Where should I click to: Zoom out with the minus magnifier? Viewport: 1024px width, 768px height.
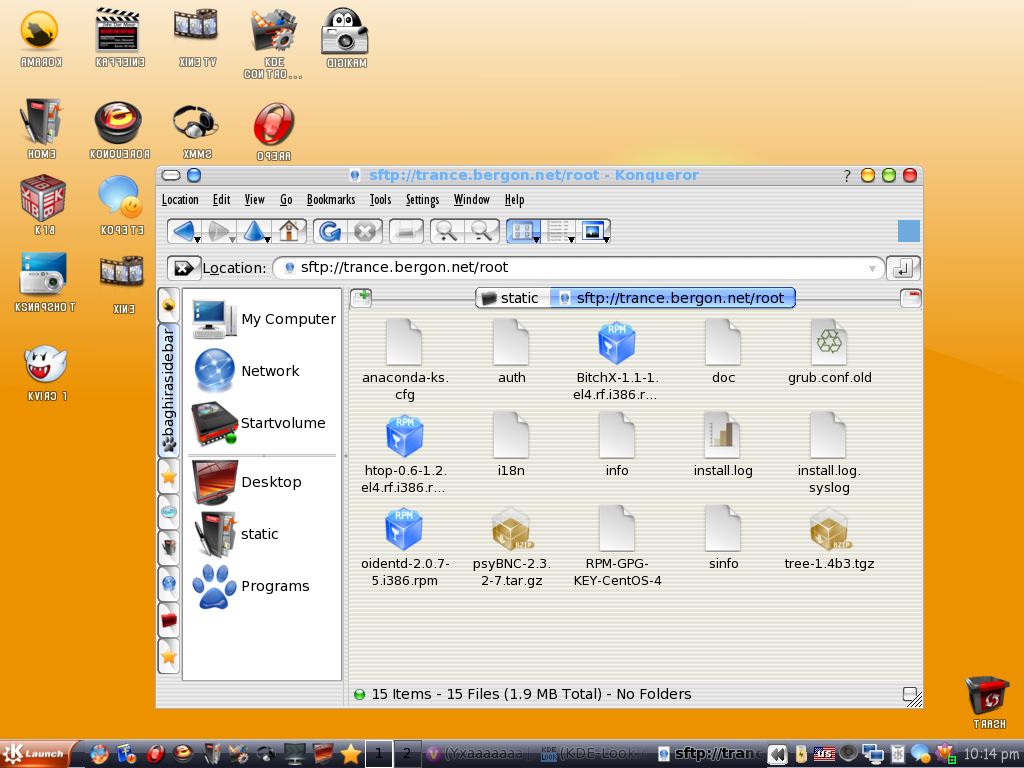482,231
